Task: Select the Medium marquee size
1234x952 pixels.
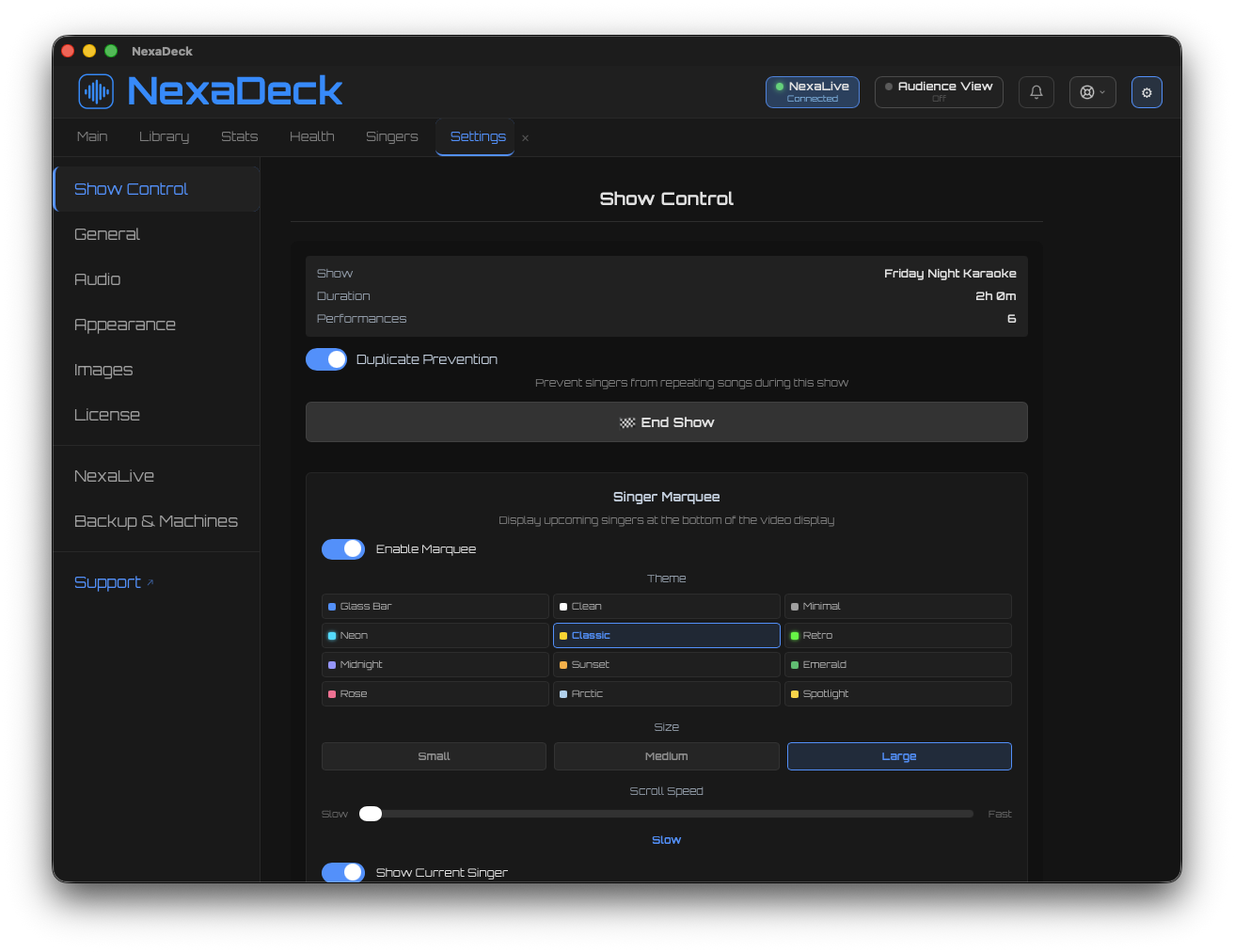Action: [x=666, y=755]
